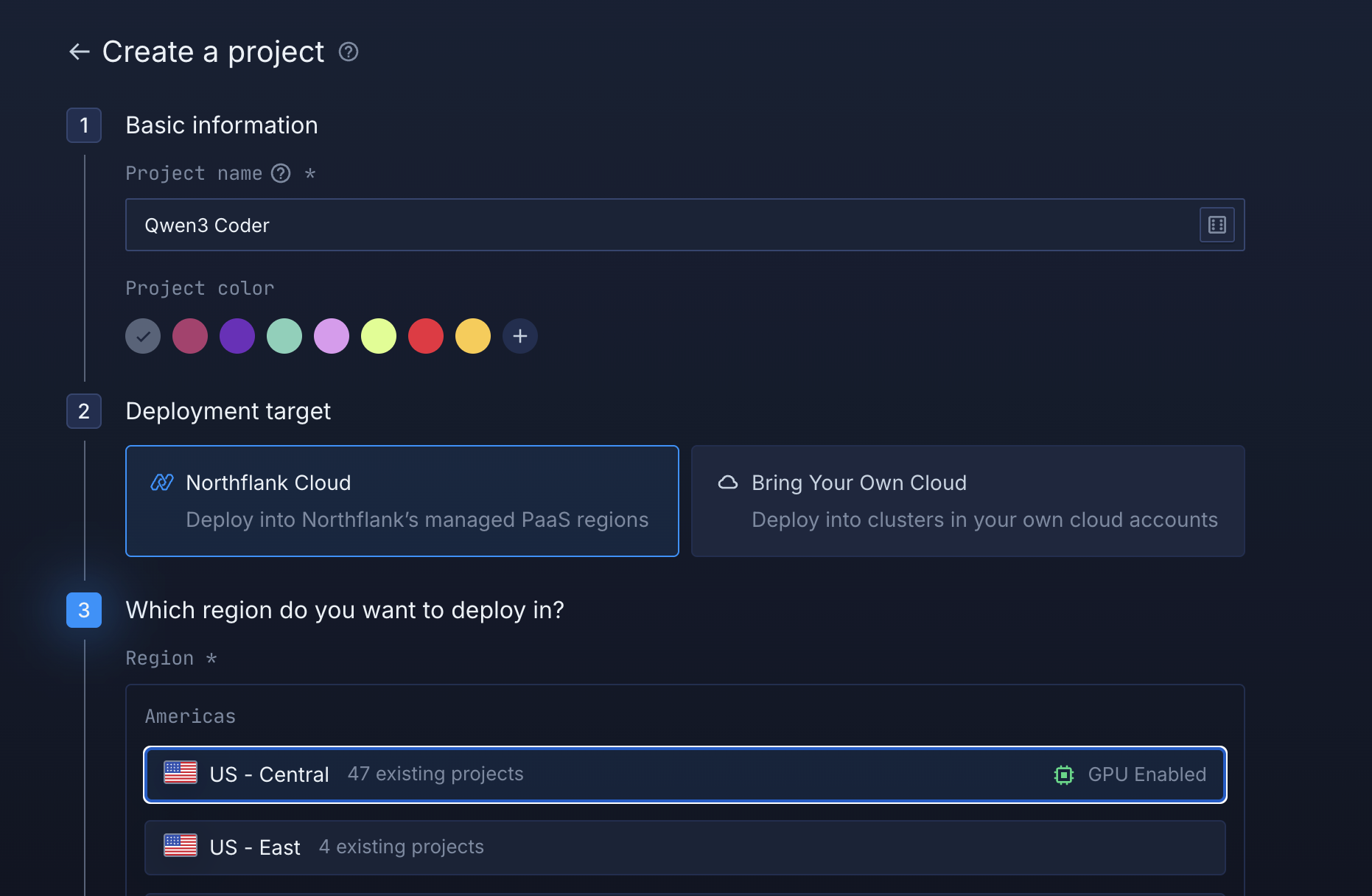The width and height of the screenshot is (1372, 896).
Task: Choose the US - Central region
Action: (x=685, y=774)
